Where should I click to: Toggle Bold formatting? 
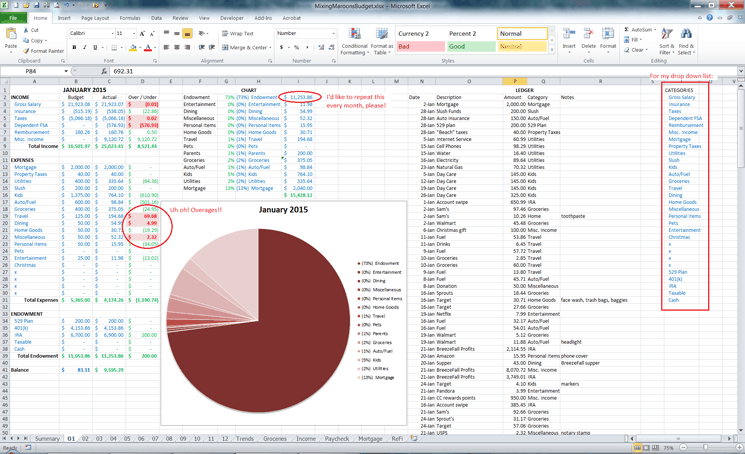click(x=74, y=47)
